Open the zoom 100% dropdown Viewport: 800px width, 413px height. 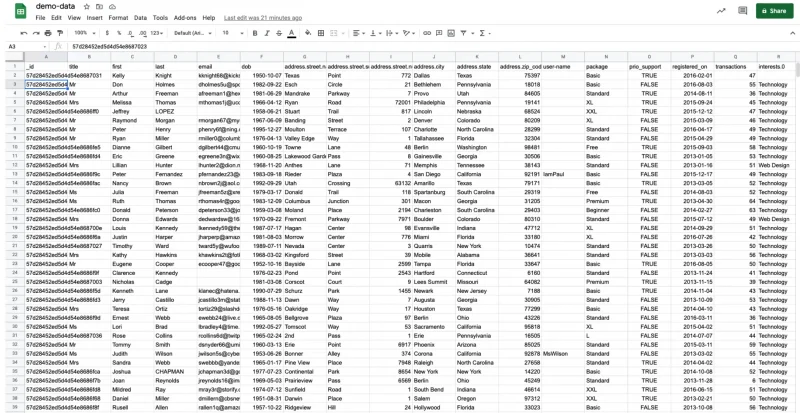[x=85, y=33]
